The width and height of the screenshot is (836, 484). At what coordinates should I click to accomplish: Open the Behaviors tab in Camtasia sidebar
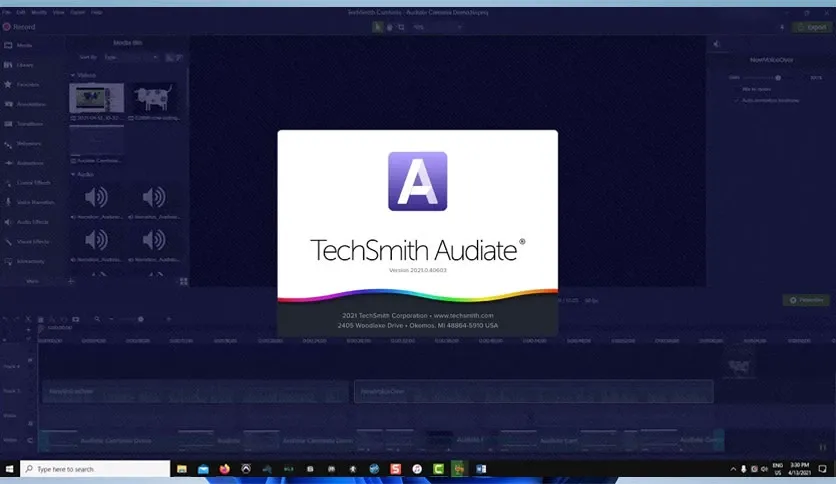click(x=23, y=143)
